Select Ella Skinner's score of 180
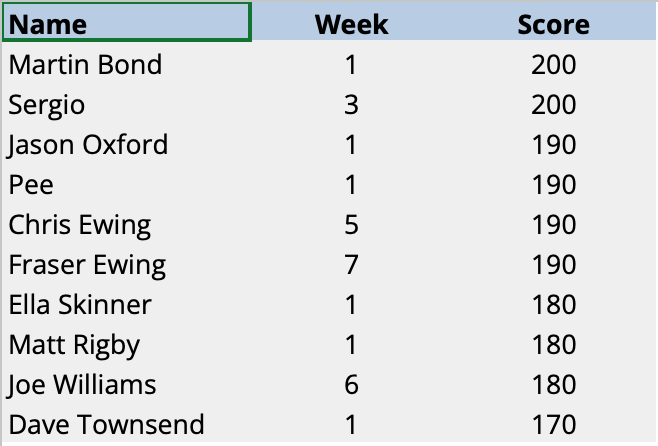This screenshot has height=446, width=658. point(554,305)
